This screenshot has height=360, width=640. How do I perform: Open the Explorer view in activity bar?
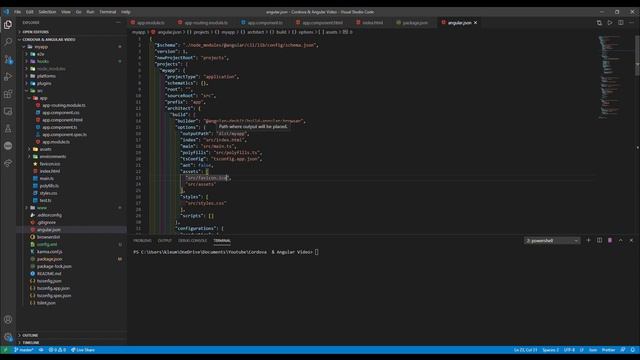pos(8,25)
